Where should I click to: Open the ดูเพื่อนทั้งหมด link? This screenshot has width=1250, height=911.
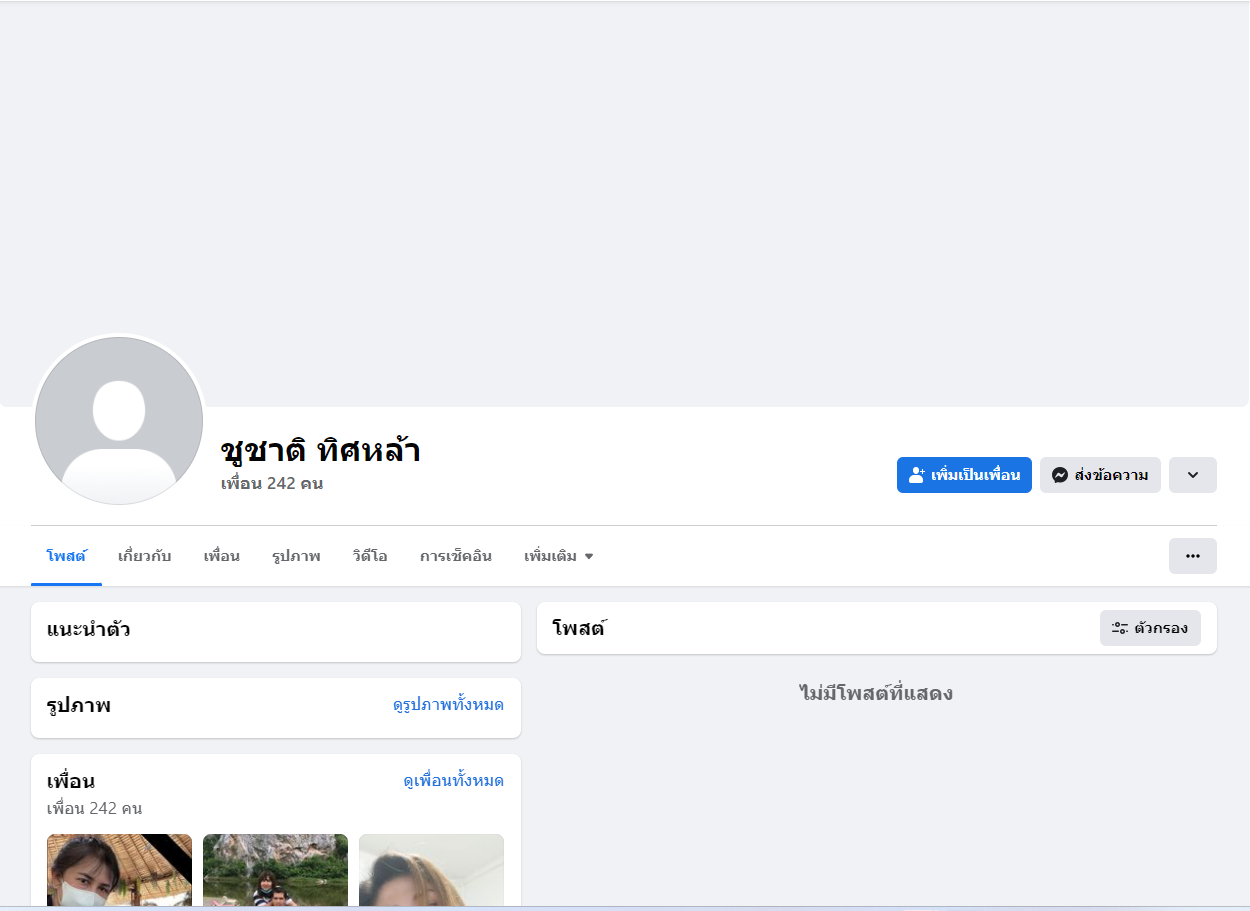click(453, 781)
